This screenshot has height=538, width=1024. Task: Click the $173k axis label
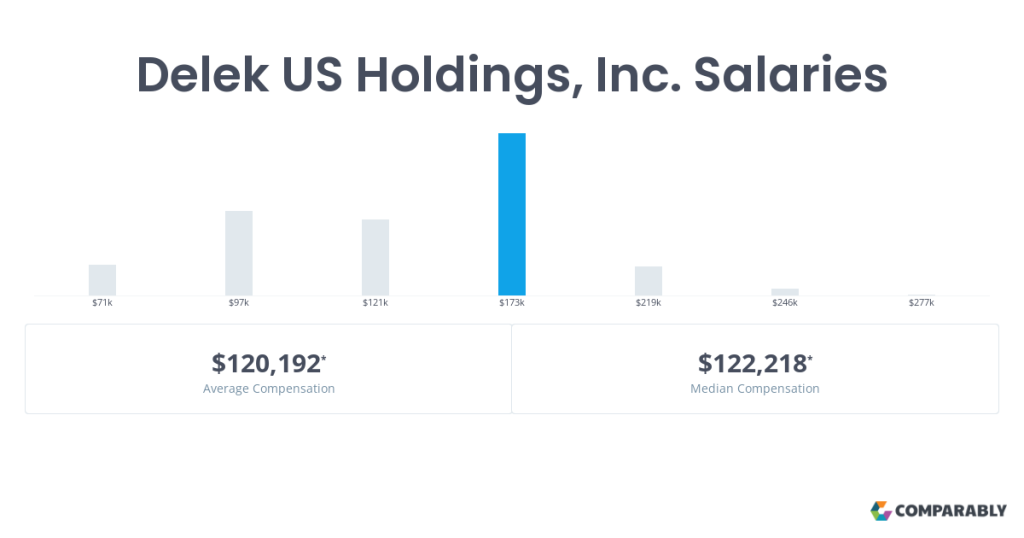click(x=512, y=303)
